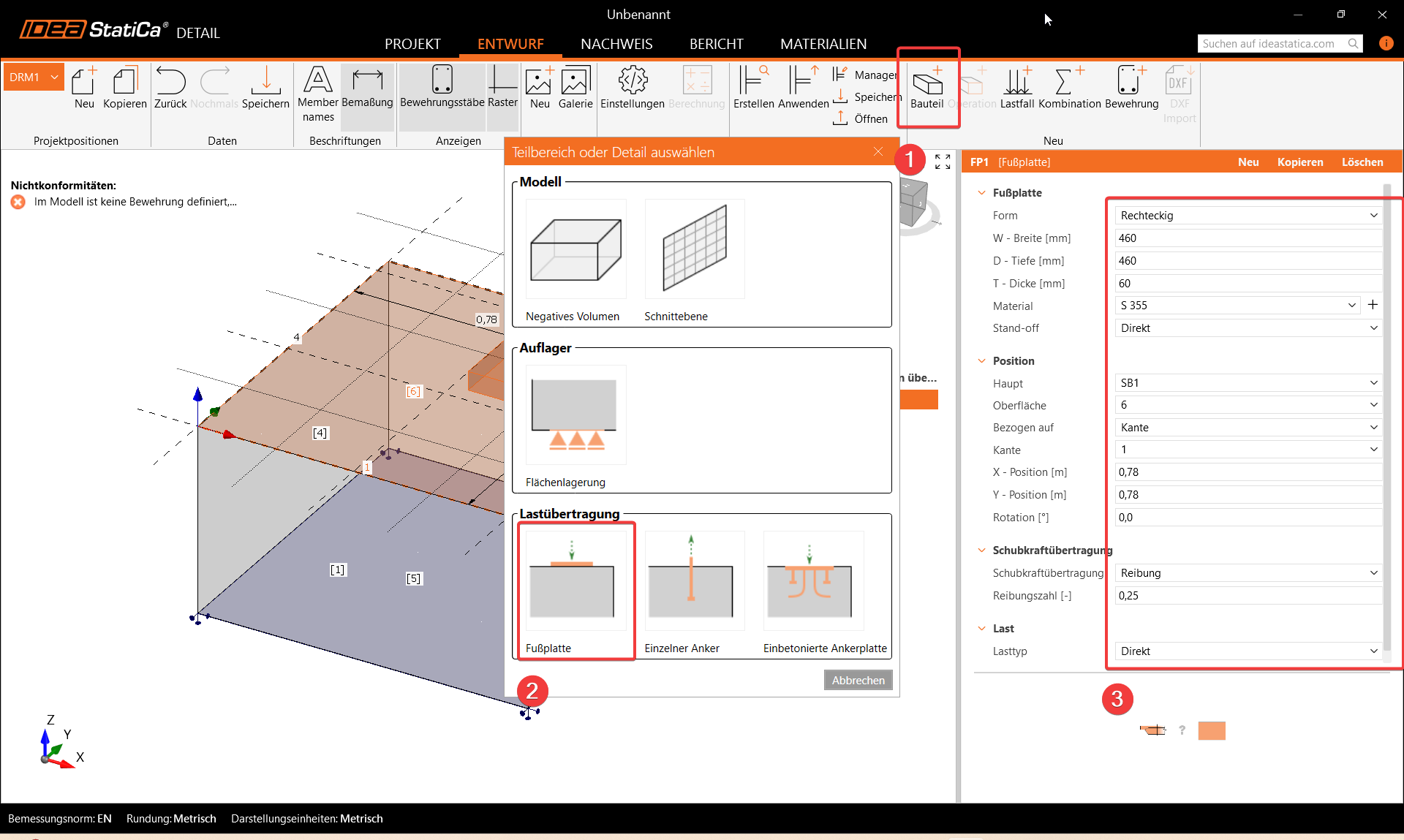Viewport: 1404px width, 840px height.
Task: Add a new Lastfall
Action: [1016, 84]
